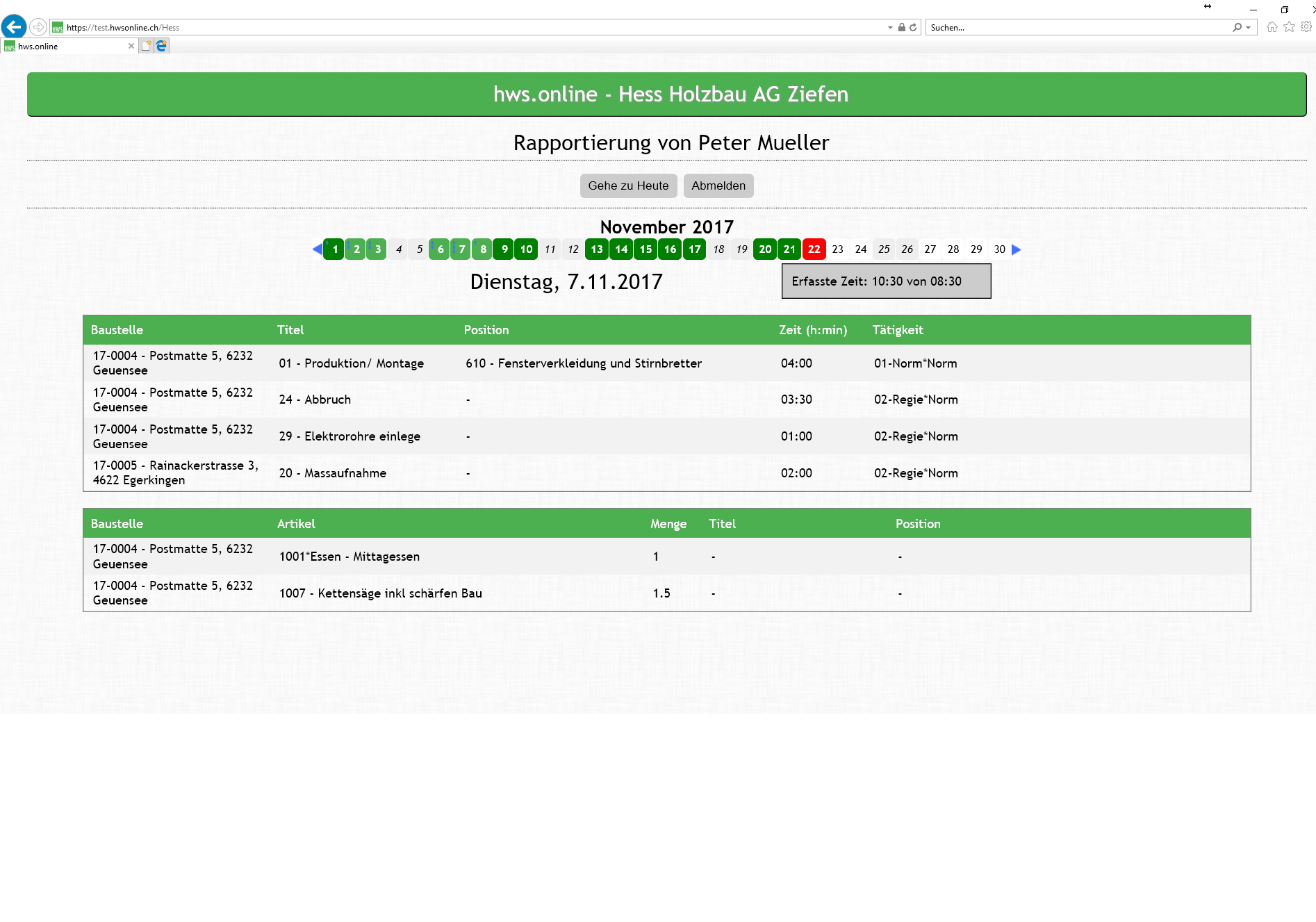This screenshot has height=922, width=1316.
Task: Click the 'Menge' column header
Action: 668,524
